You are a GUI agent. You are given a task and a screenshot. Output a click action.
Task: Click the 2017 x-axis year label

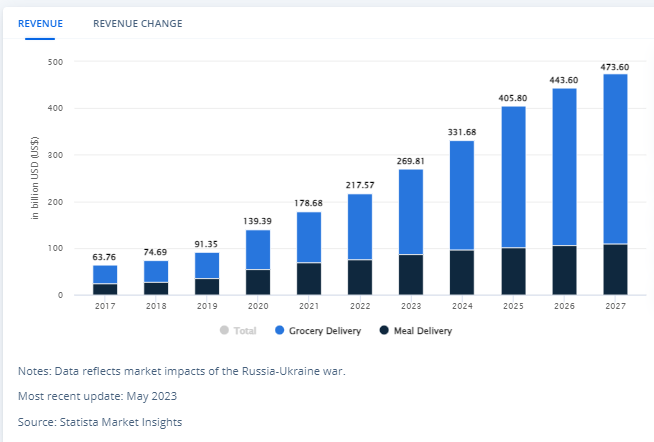coord(105,306)
